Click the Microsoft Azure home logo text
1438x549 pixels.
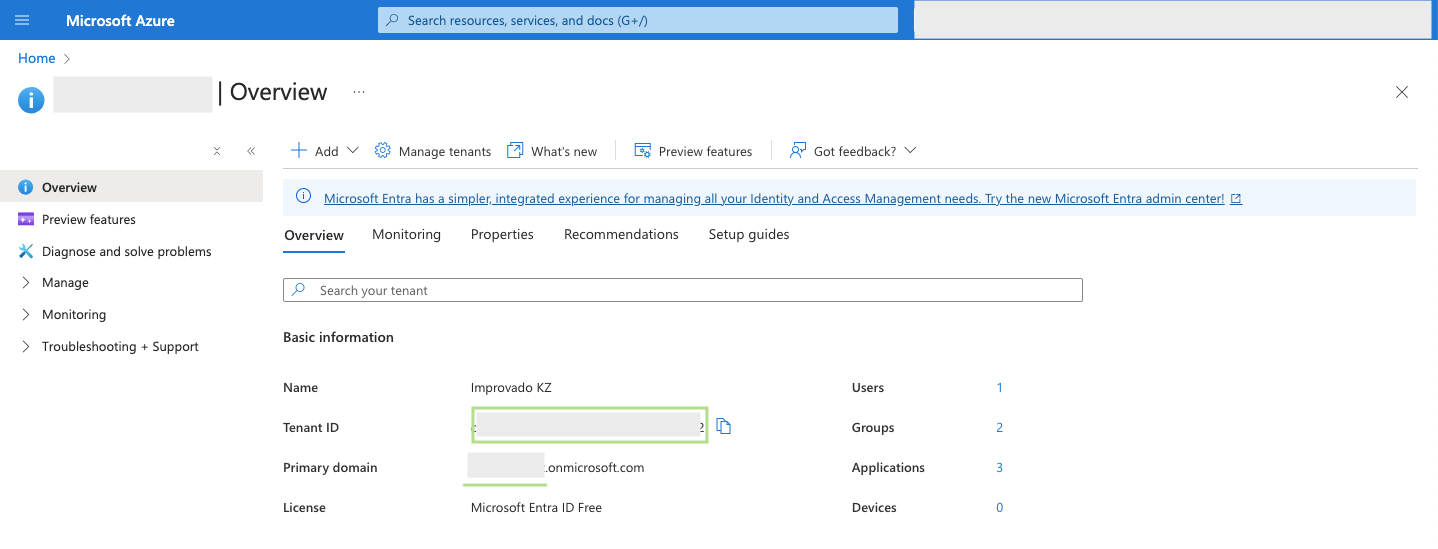coord(120,20)
